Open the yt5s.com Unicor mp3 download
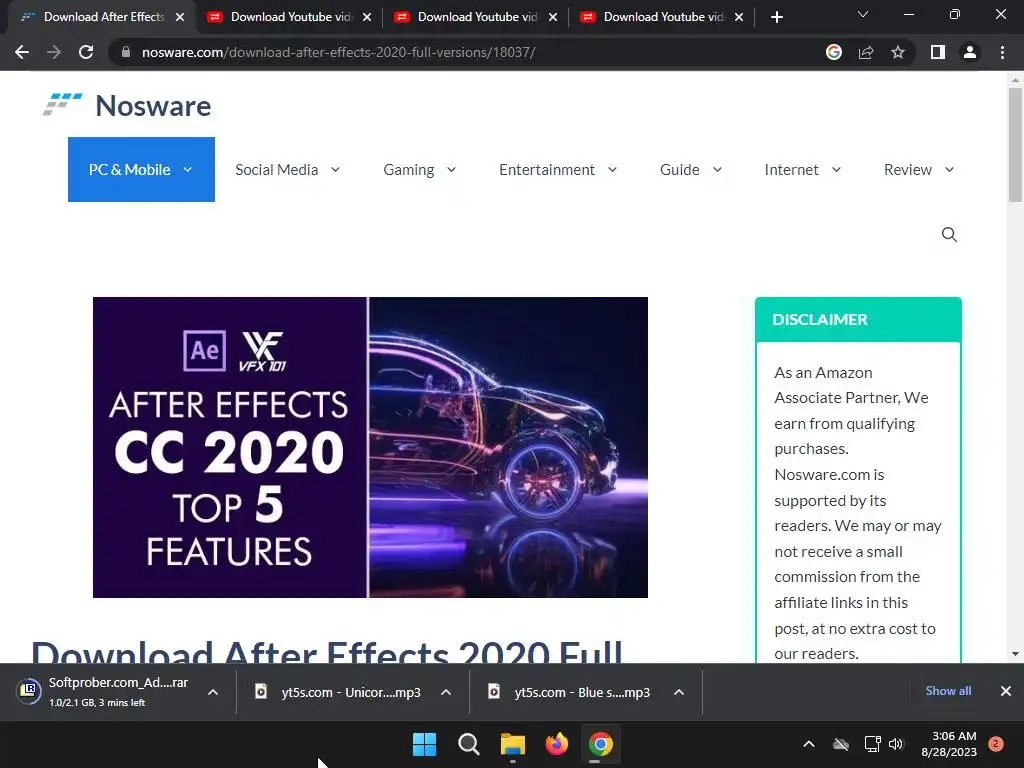 click(x=338, y=692)
